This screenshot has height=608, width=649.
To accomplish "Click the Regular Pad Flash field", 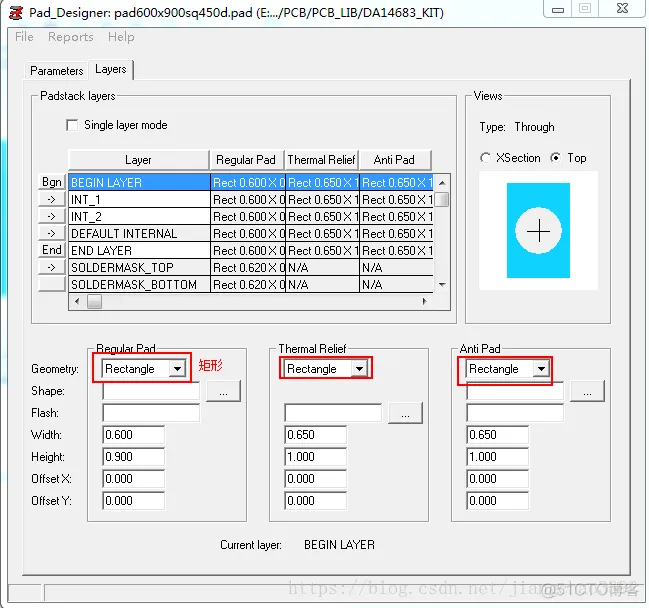I will pyautogui.click(x=151, y=413).
